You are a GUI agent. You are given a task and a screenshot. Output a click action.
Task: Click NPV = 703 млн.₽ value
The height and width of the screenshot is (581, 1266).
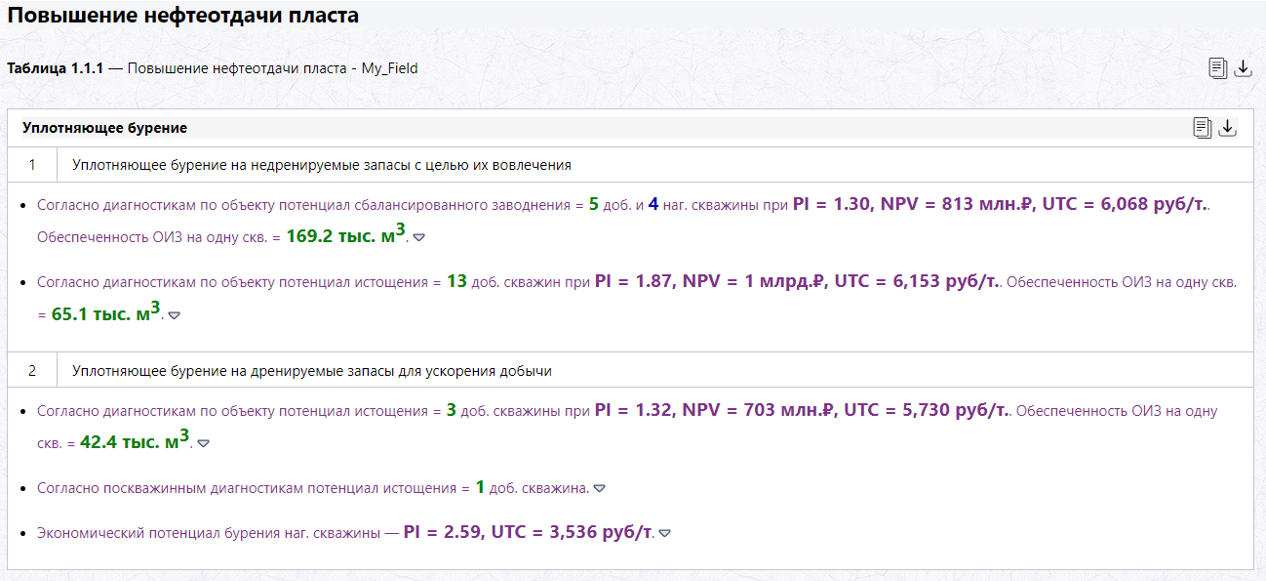pyautogui.click(x=758, y=410)
